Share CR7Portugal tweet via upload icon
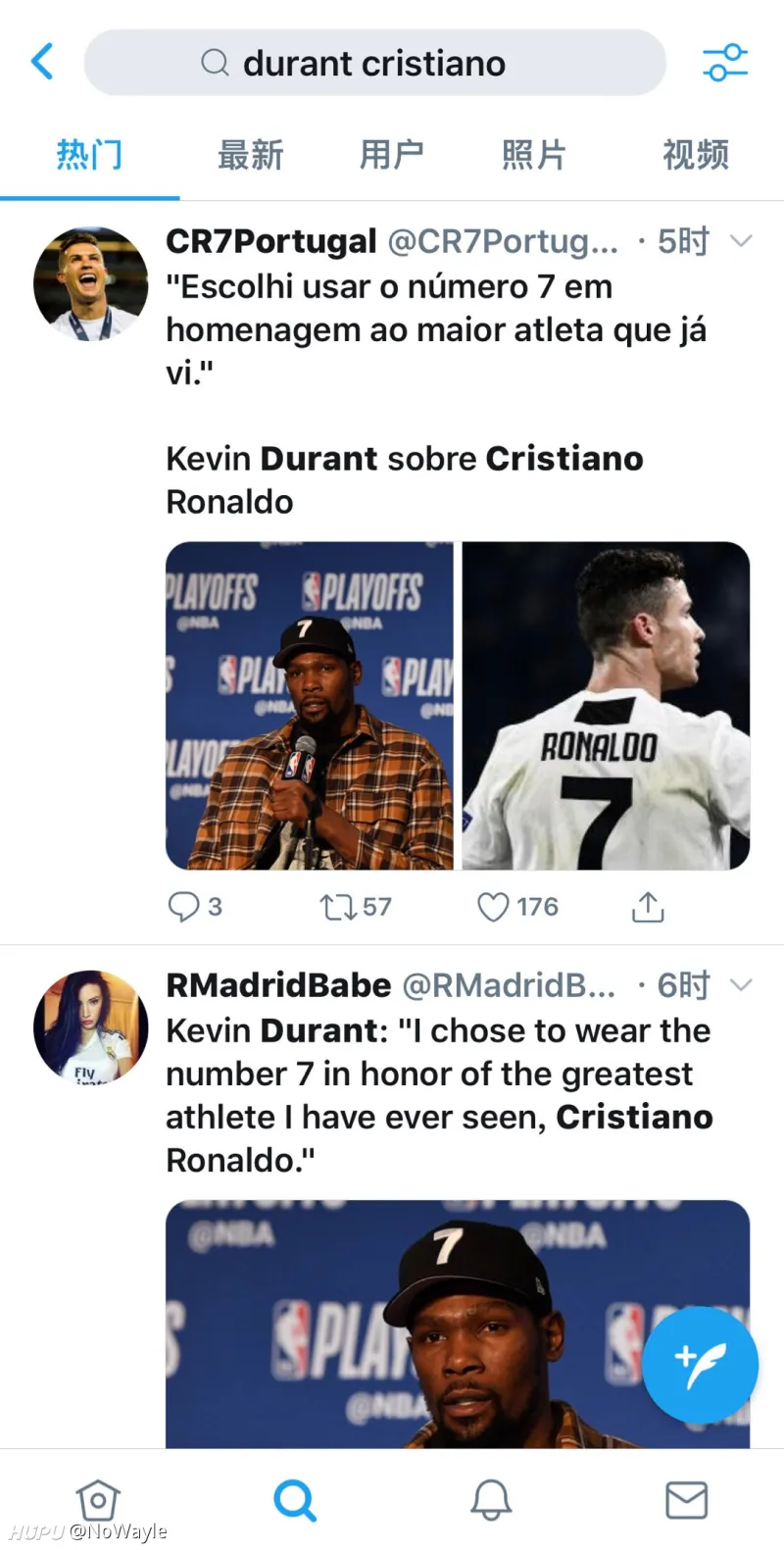The image size is (784, 1550). tap(648, 907)
